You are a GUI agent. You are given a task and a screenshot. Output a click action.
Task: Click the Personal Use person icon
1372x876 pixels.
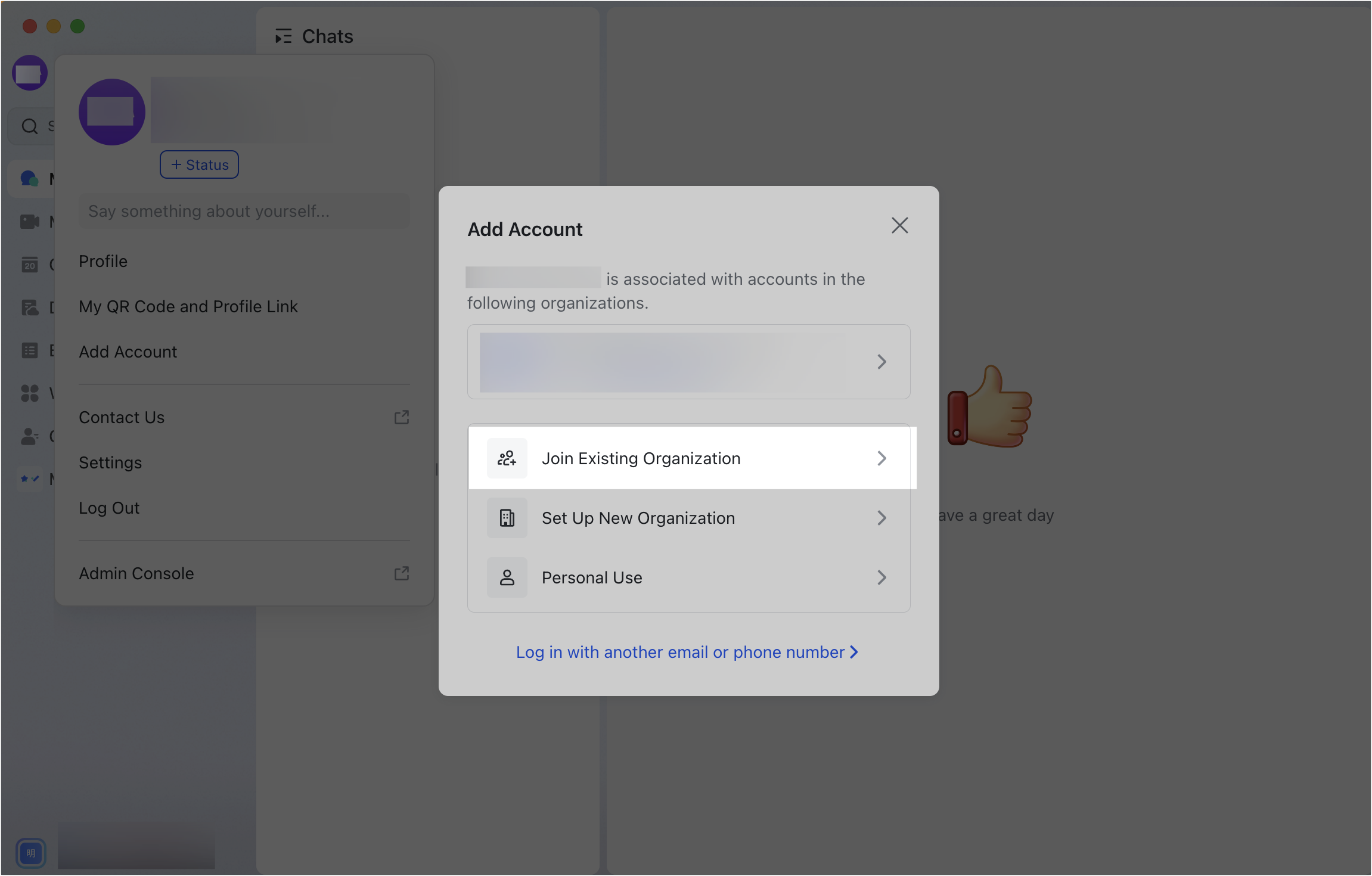(x=507, y=577)
